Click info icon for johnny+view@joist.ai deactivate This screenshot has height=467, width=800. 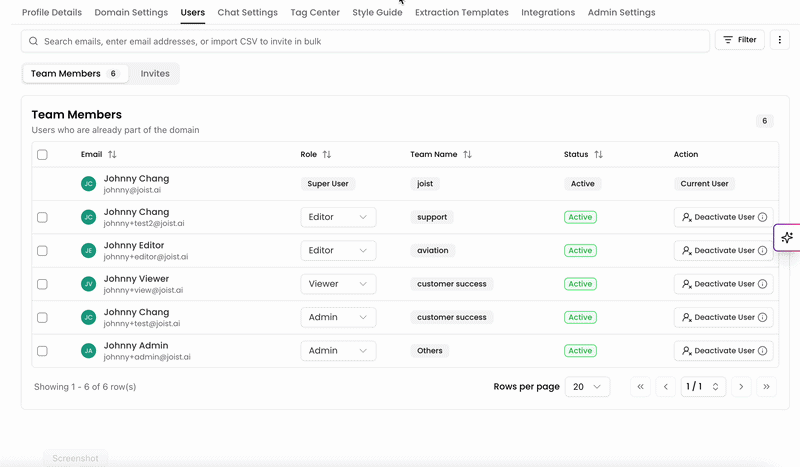[762, 284]
